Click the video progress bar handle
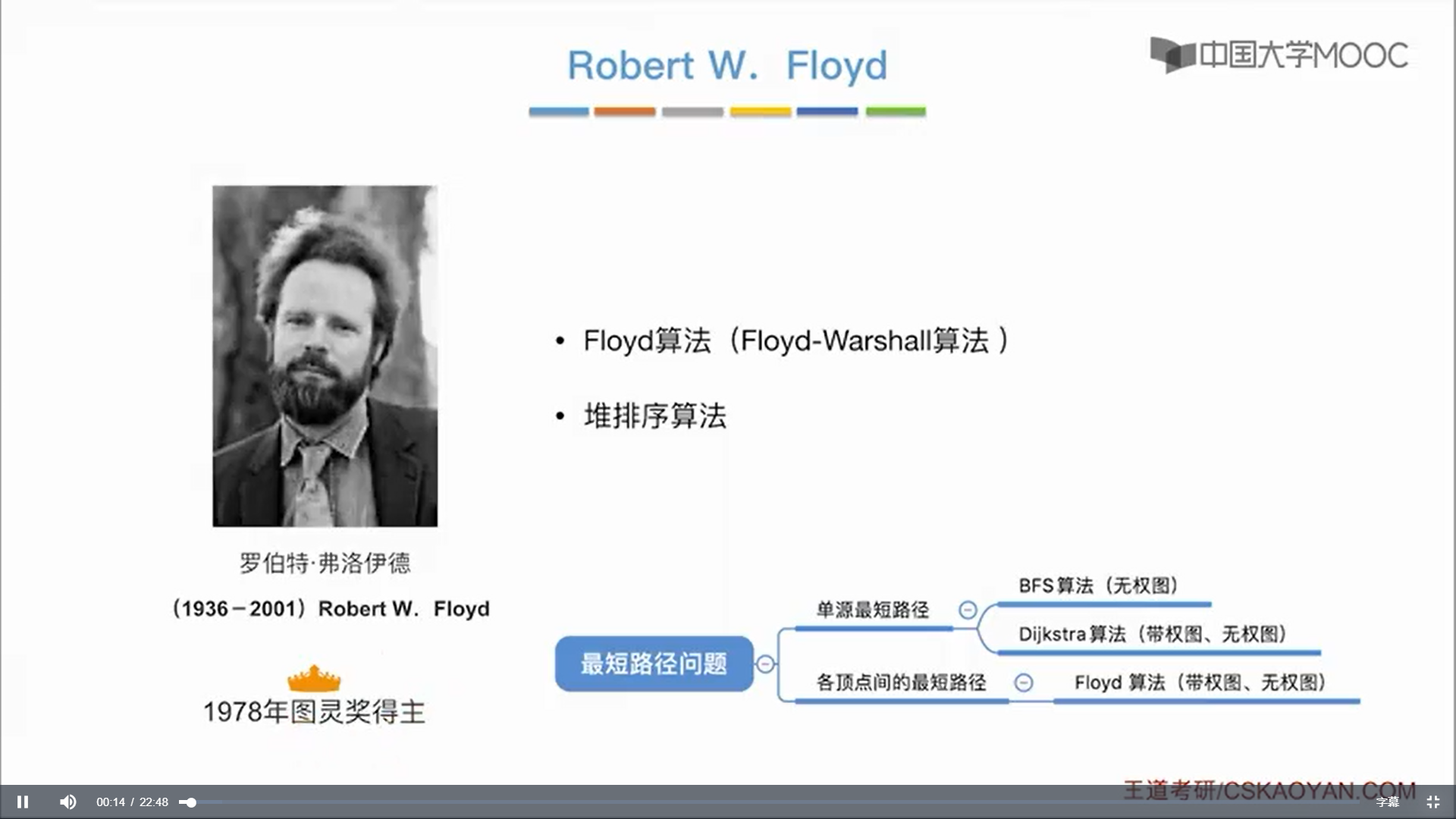1456x819 pixels. [x=191, y=802]
